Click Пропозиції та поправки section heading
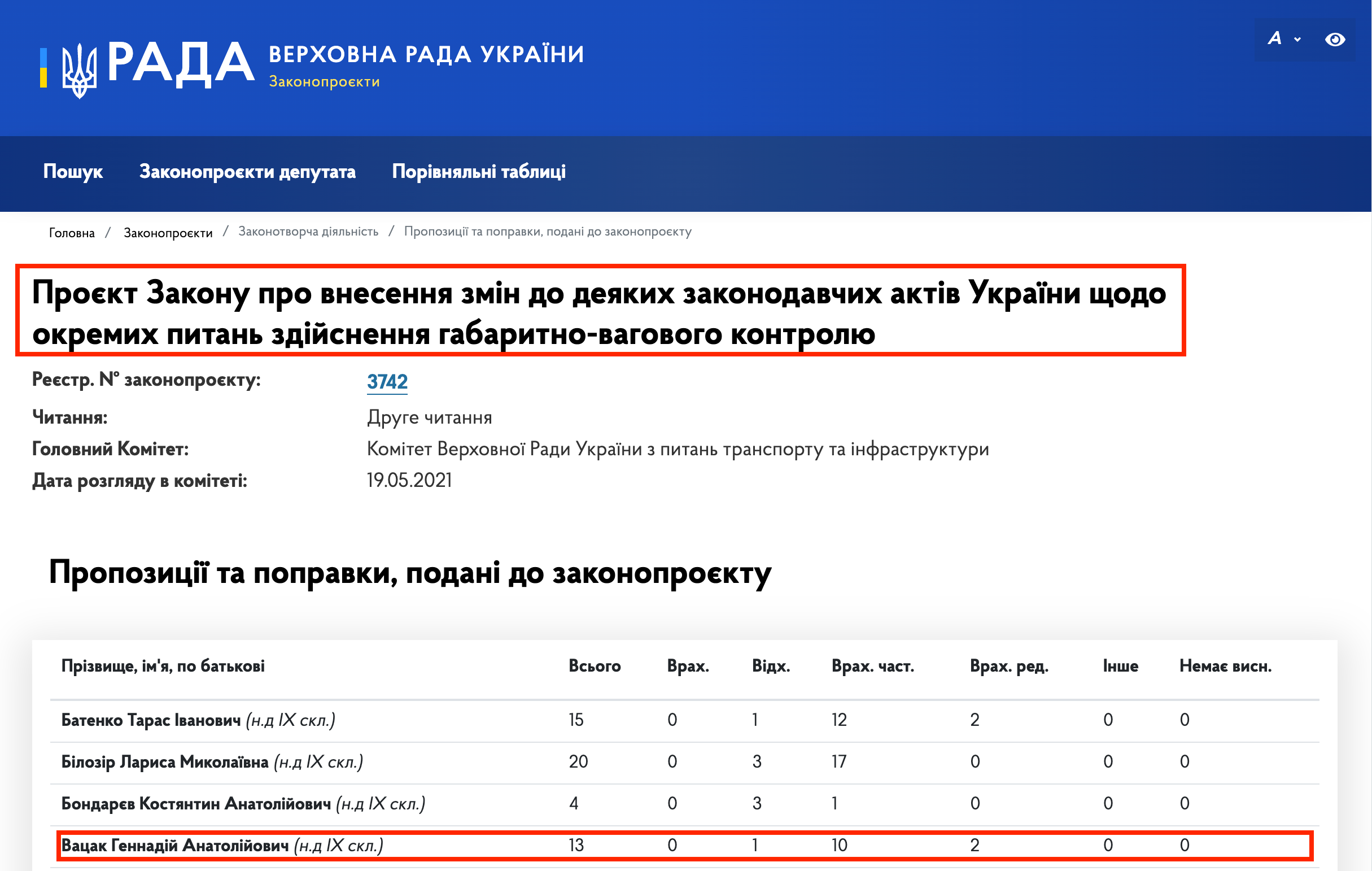Viewport: 1372px width, 871px height. coord(410,572)
